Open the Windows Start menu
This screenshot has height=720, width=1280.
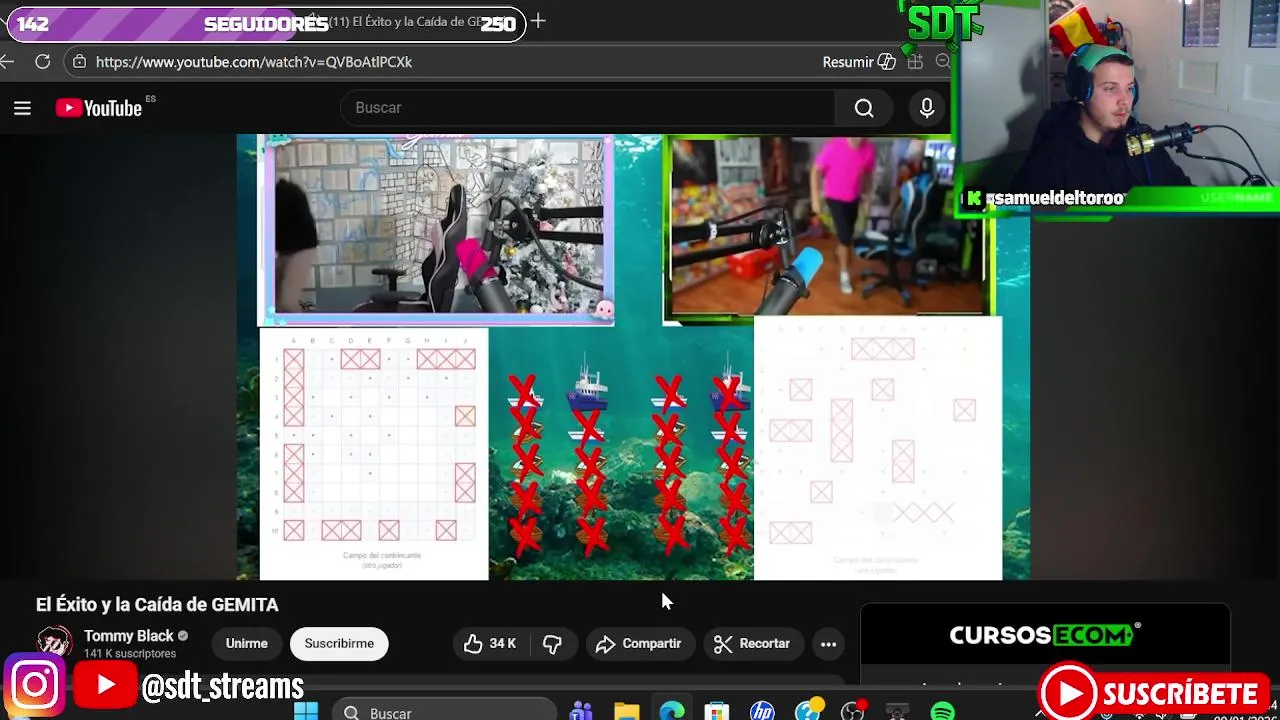tap(306, 711)
